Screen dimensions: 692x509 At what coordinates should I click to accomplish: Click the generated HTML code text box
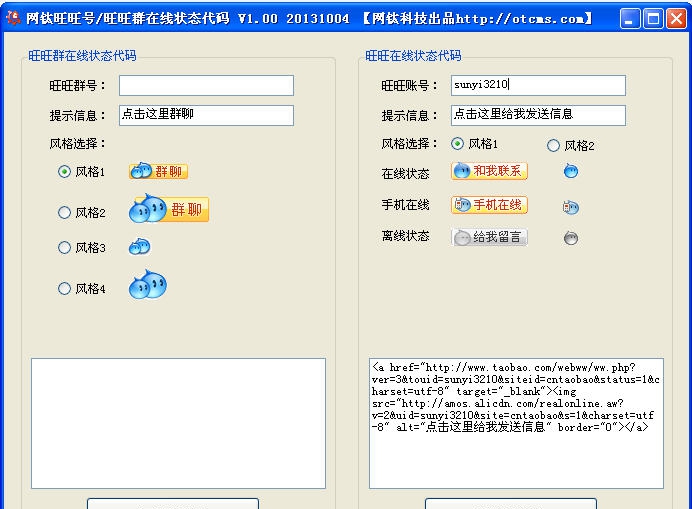[x=516, y=423]
